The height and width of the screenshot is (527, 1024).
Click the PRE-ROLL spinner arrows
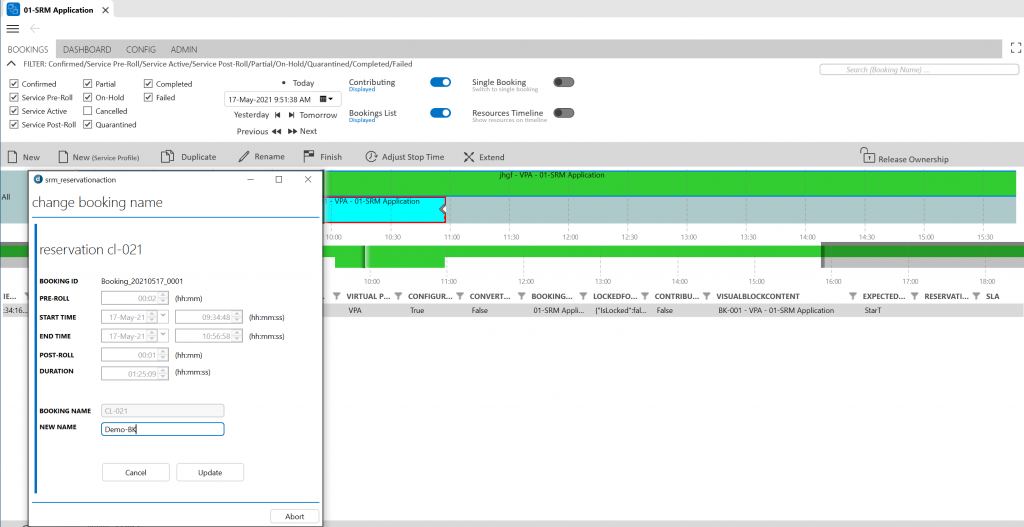click(x=165, y=298)
